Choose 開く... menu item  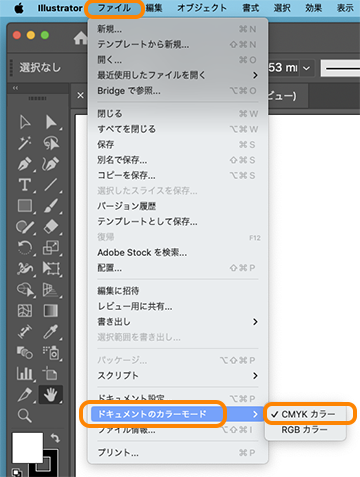coord(177,60)
